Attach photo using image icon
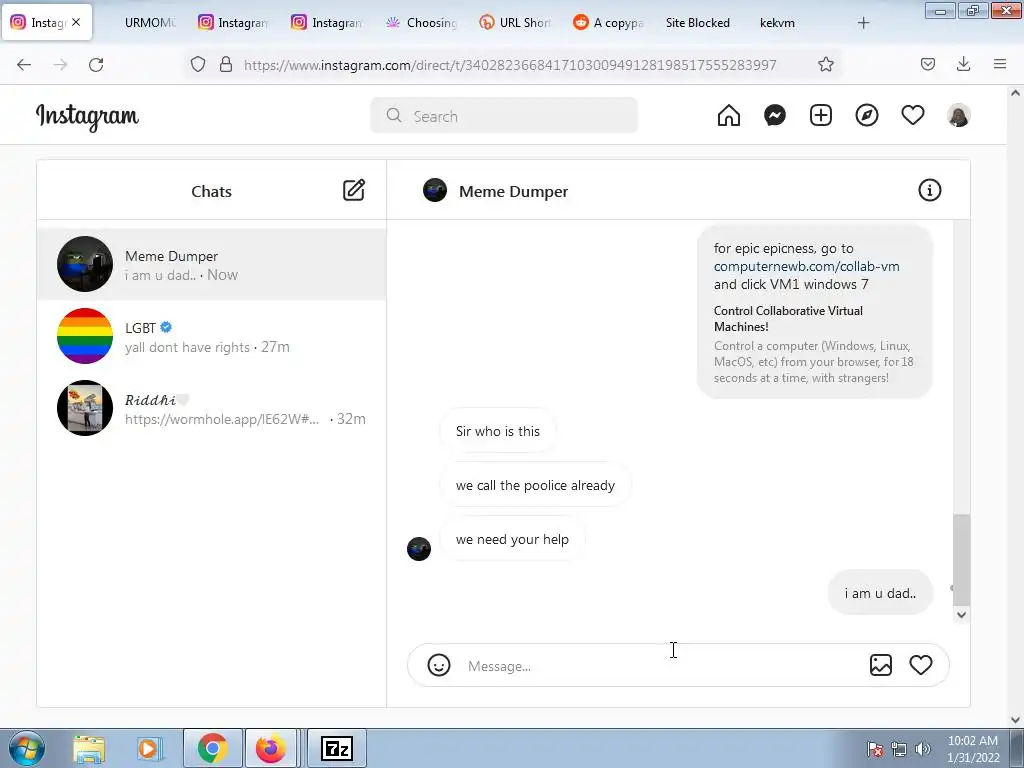Screen dimensions: 1024x768 pyautogui.click(x=880, y=665)
